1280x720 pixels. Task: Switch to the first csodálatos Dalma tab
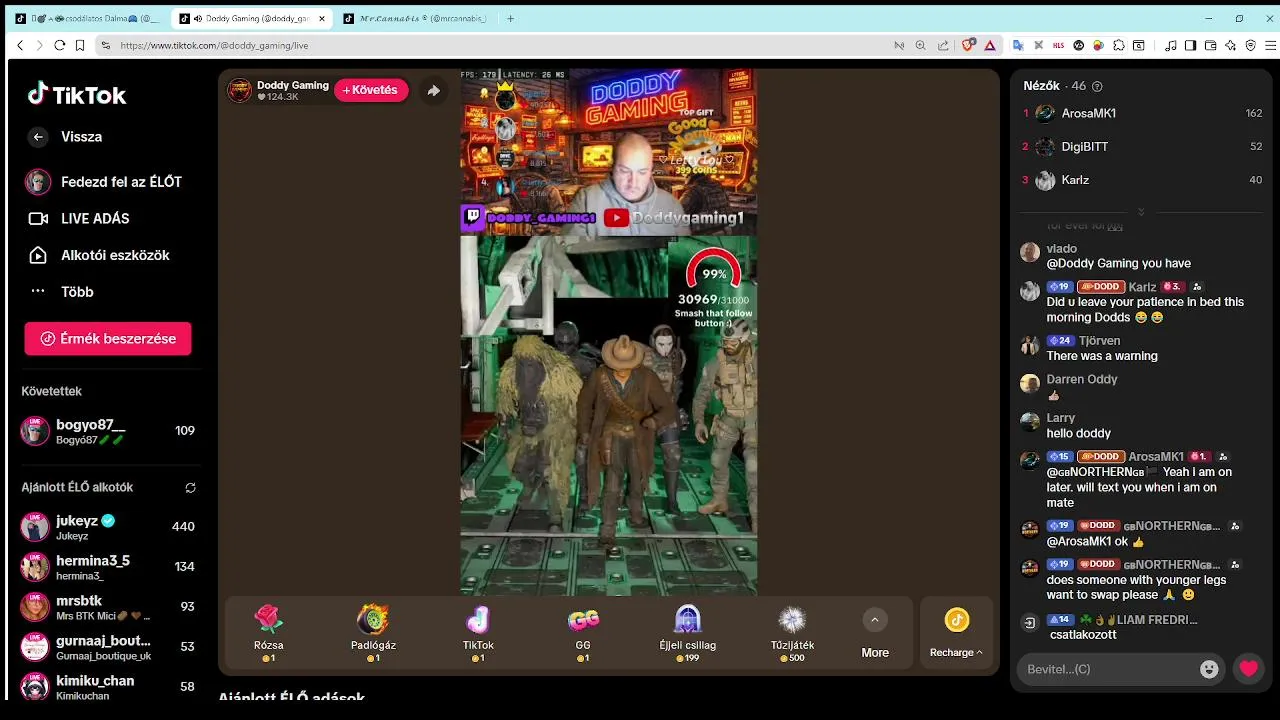coord(88,18)
